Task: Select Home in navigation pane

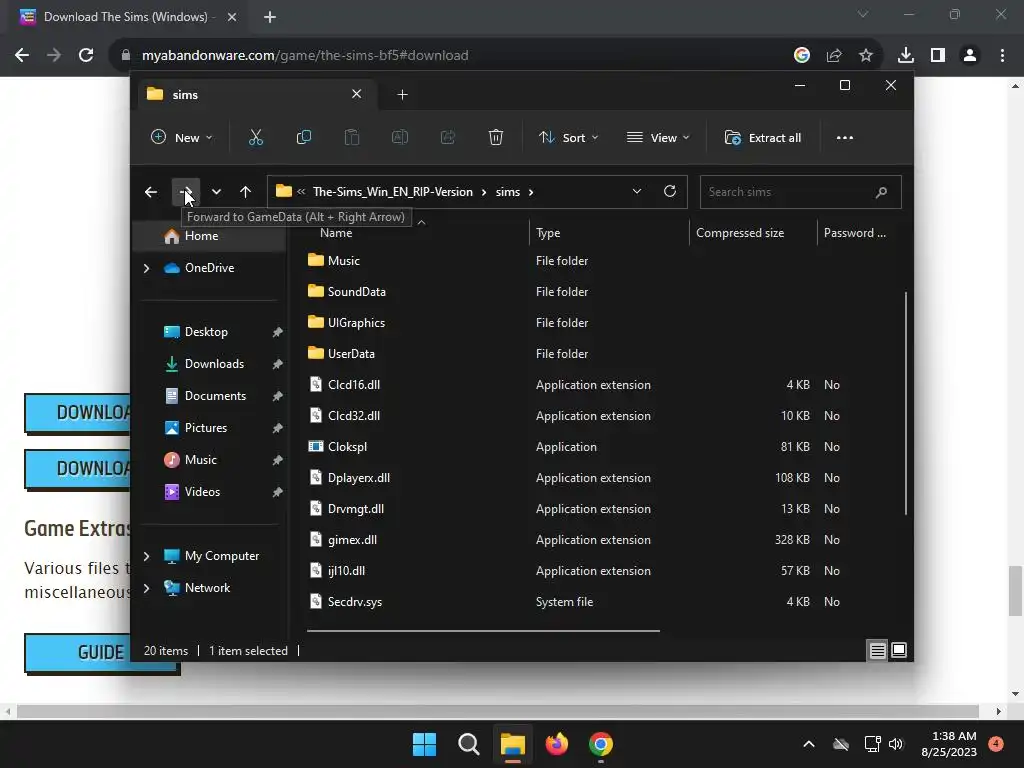Action: point(209,236)
